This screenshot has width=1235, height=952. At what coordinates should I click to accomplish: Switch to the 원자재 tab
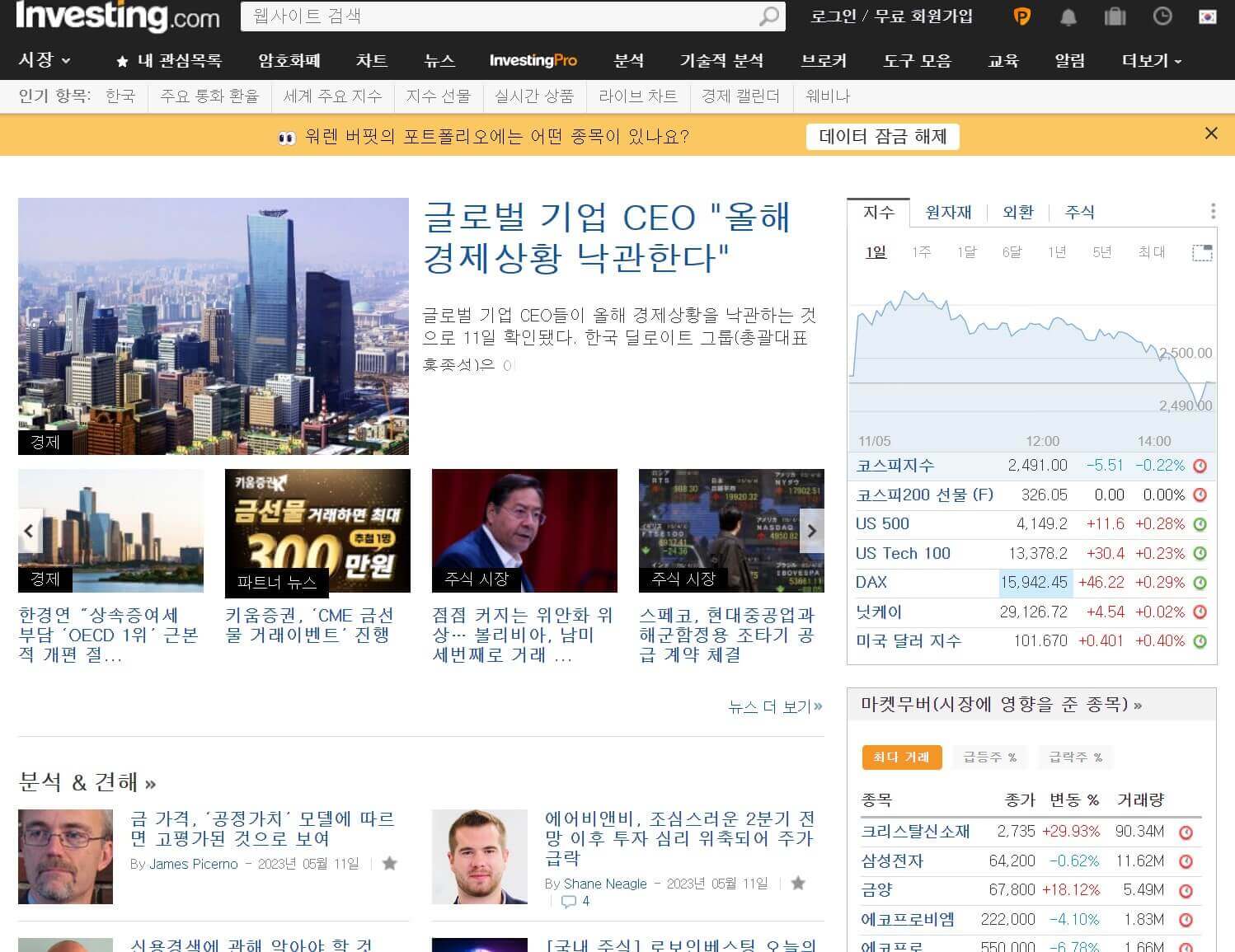(x=948, y=213)
